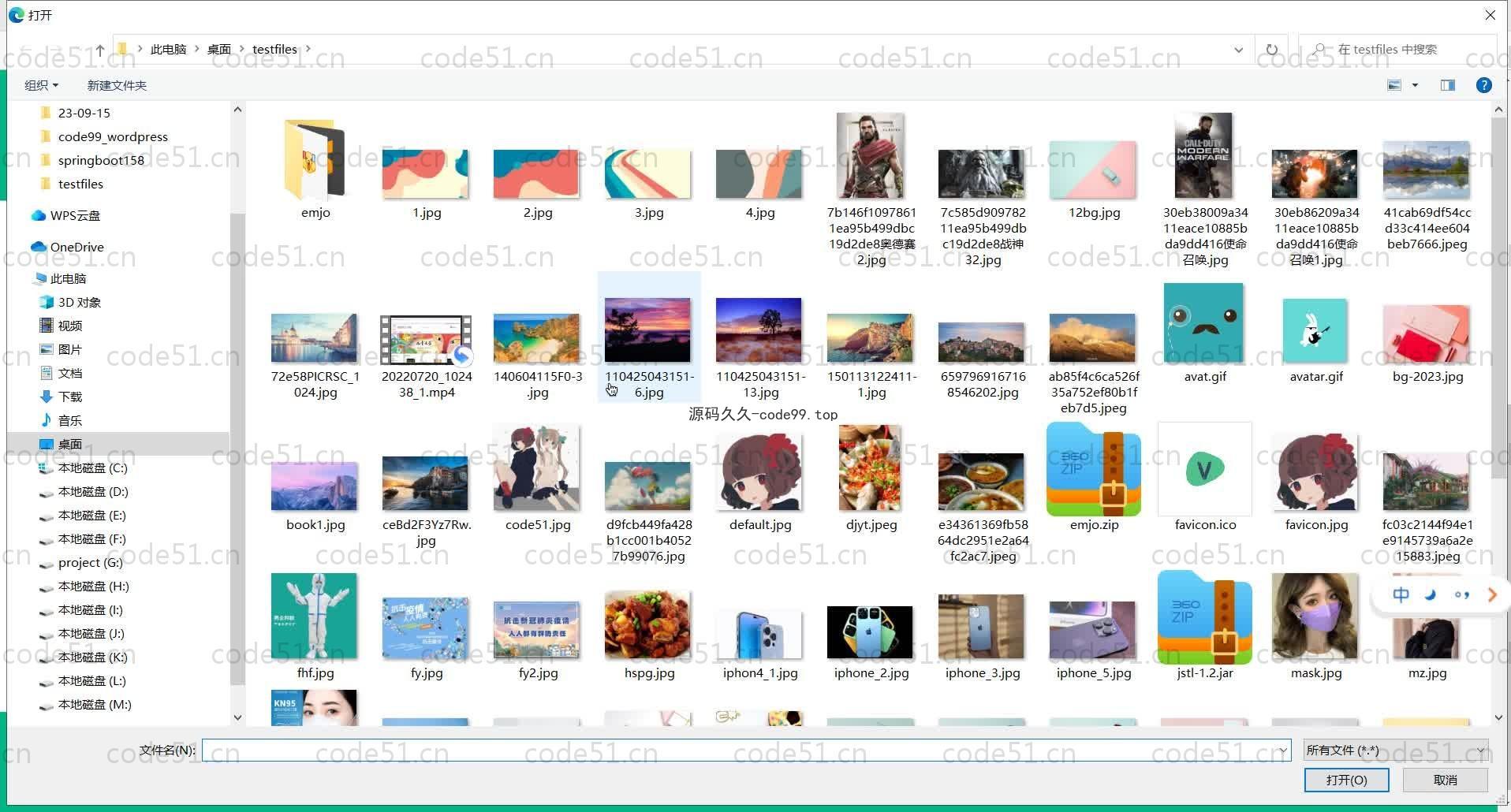Open the 所有文件 file type dropdown
Image resolution: width=1511 pixels, height=812 pixels.
coord(1395,750)
